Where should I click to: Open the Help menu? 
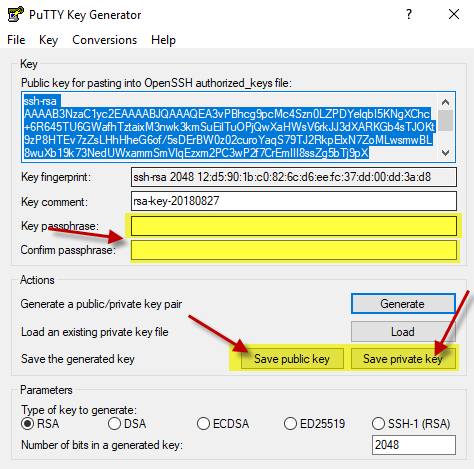[x=163, y=40]
